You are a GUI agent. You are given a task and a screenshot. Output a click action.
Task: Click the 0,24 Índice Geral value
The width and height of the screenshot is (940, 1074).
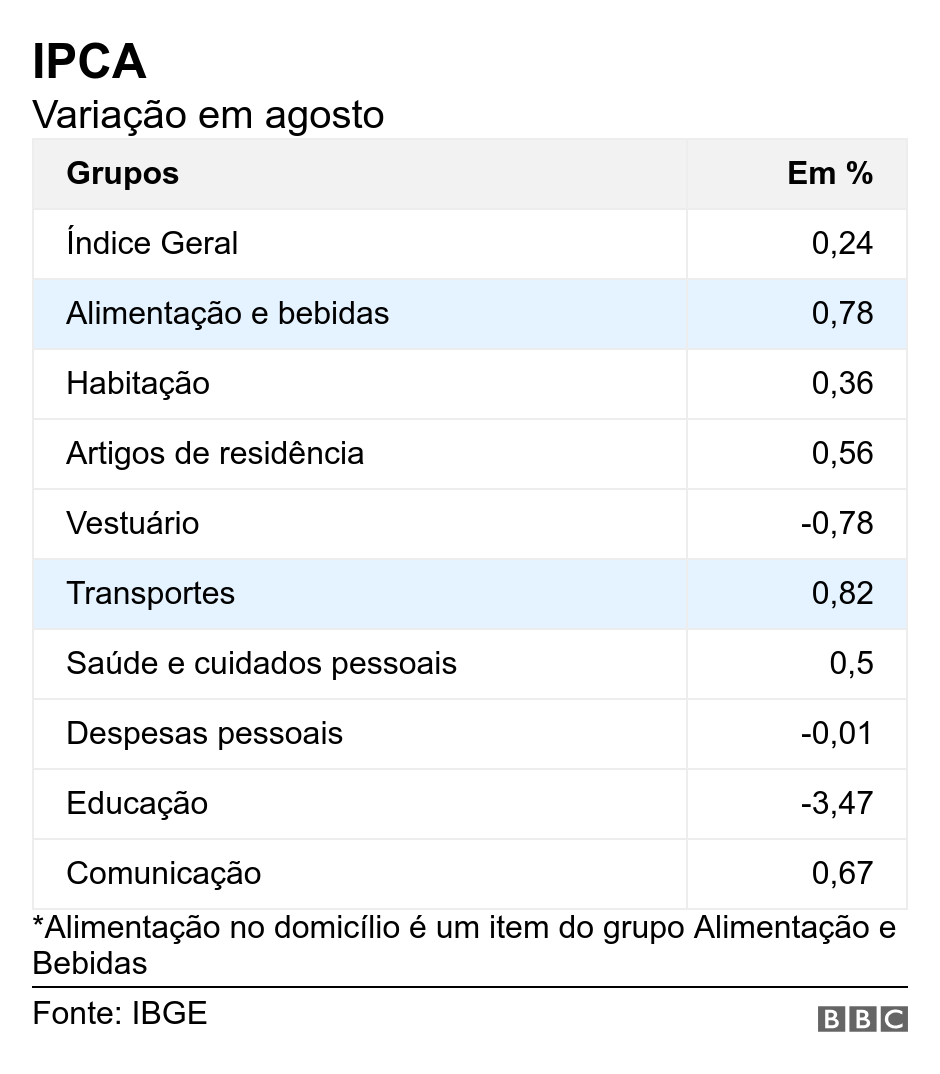click(x=842, y=244)
